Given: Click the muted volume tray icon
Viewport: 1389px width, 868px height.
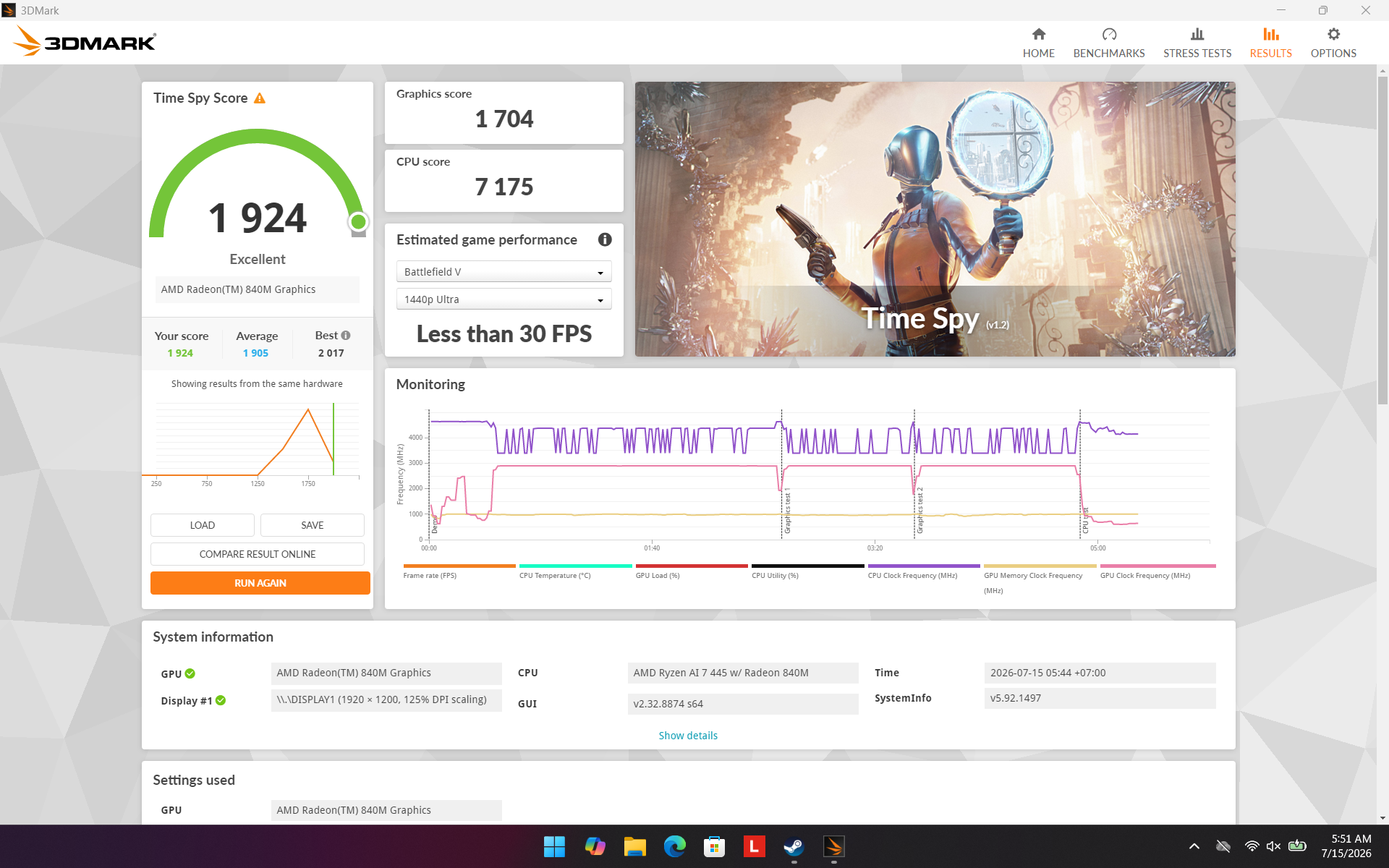Looking at the screenshot, I should click(1274, 846).
